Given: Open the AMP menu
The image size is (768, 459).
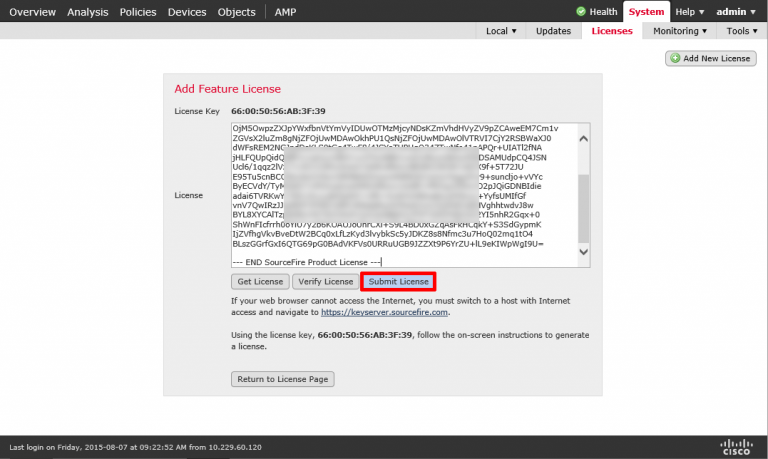Looking at the screenshot, I should [285, 12].
